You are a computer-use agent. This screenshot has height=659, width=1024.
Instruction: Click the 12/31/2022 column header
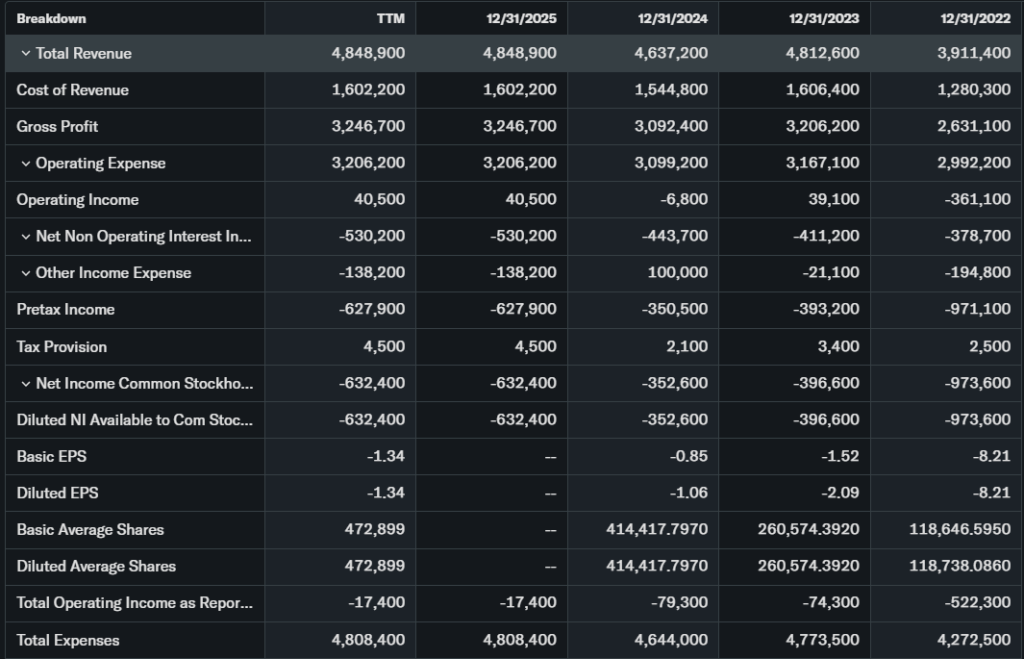(x=975, y=18)
